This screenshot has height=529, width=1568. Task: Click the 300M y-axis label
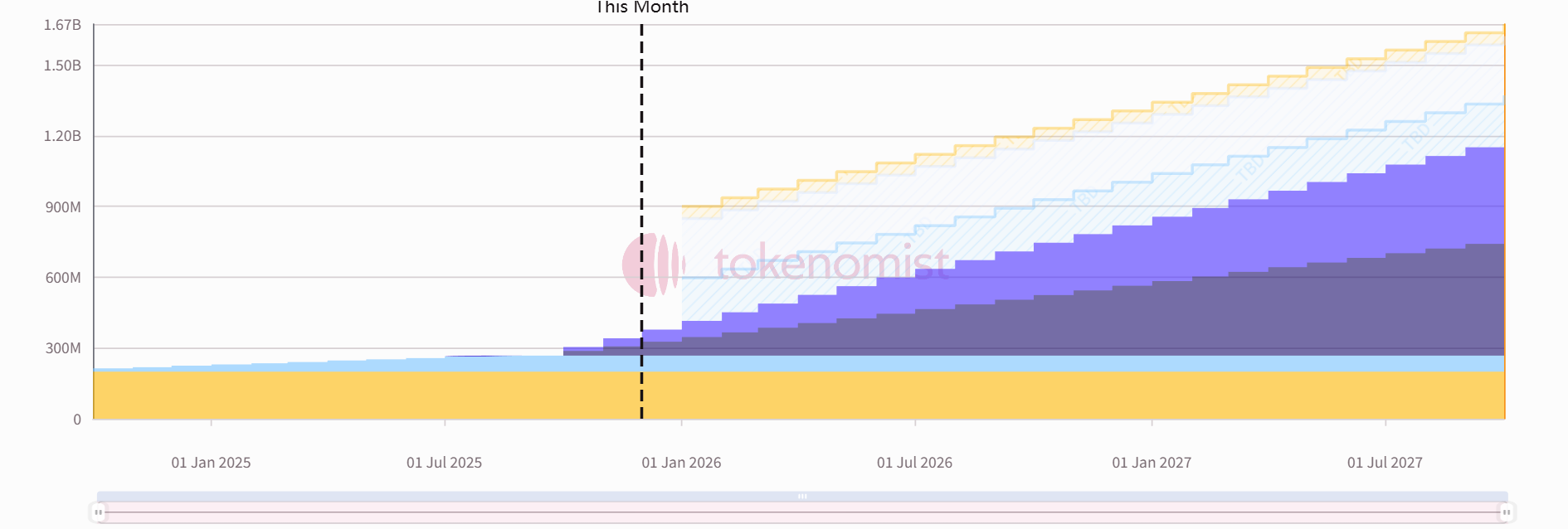pos(63,348)
